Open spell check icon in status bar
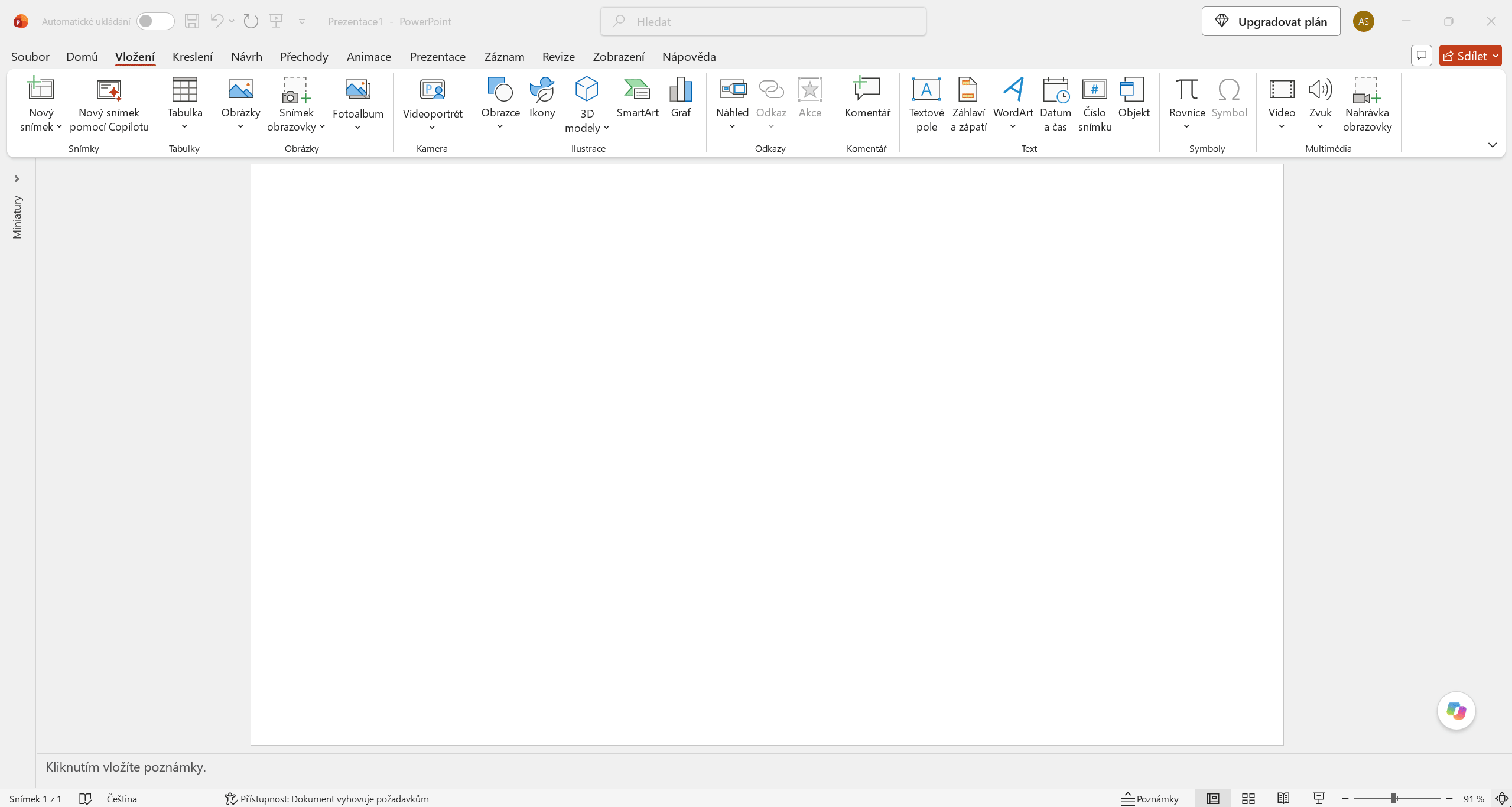Image resolution: width=1512 pixels, height=807 pixels. click(x=86, y=799)
